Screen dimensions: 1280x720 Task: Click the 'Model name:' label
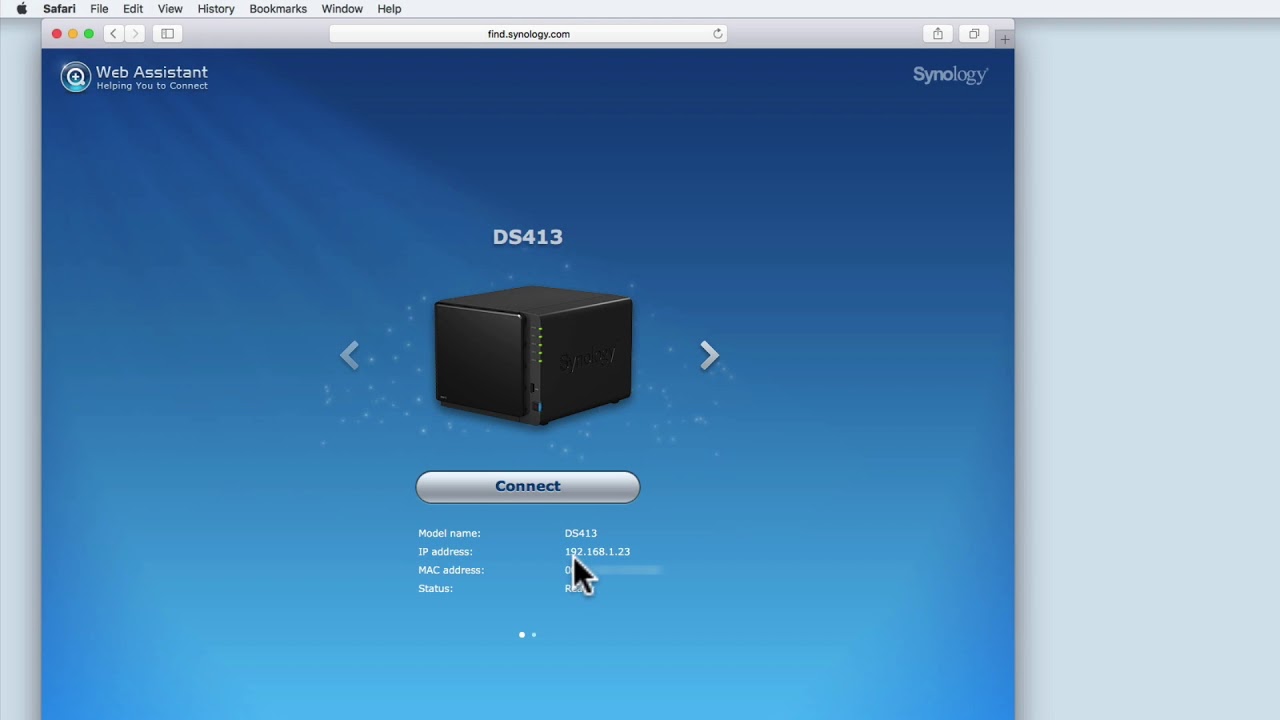pos(449,534)
